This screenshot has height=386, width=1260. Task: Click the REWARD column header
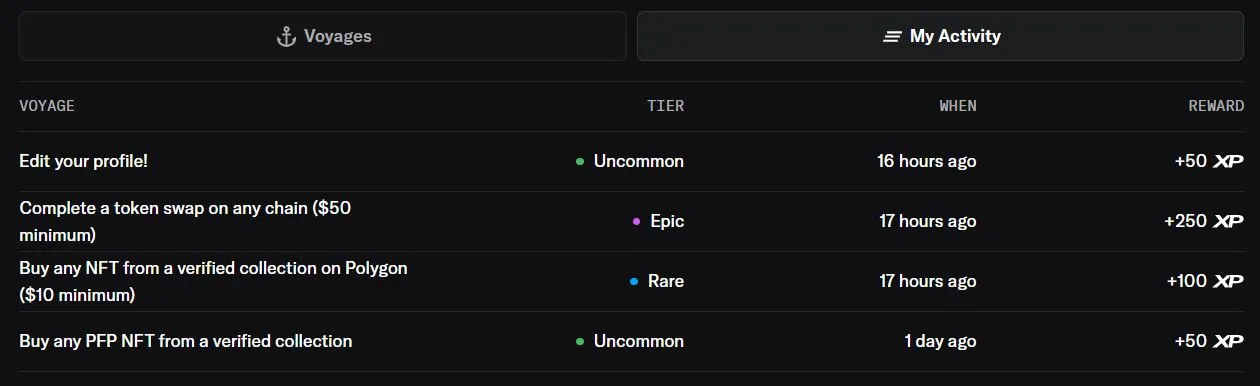pos(1216,106)
